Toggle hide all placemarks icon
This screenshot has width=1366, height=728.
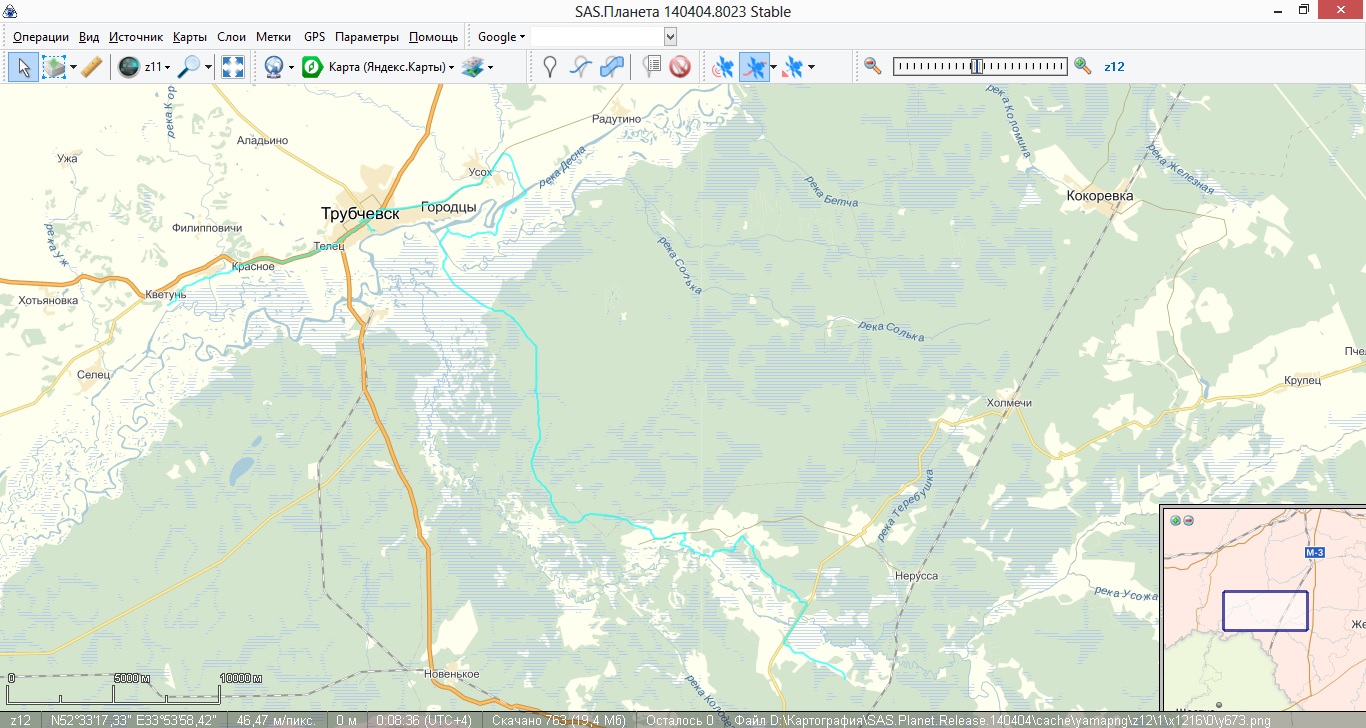pyautogui.click(x=680, y=67)
